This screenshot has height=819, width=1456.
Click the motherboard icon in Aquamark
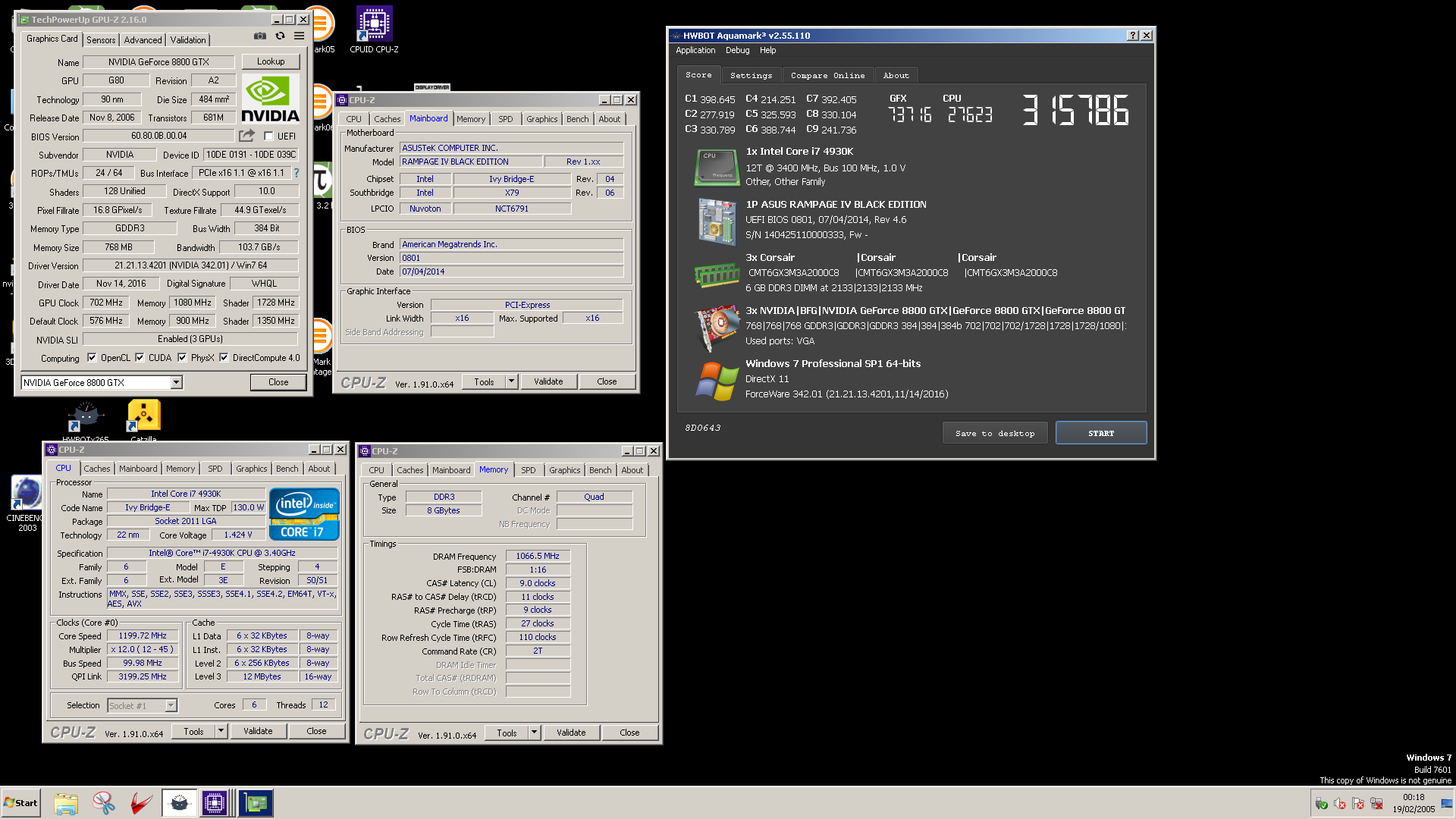(717, 221)
